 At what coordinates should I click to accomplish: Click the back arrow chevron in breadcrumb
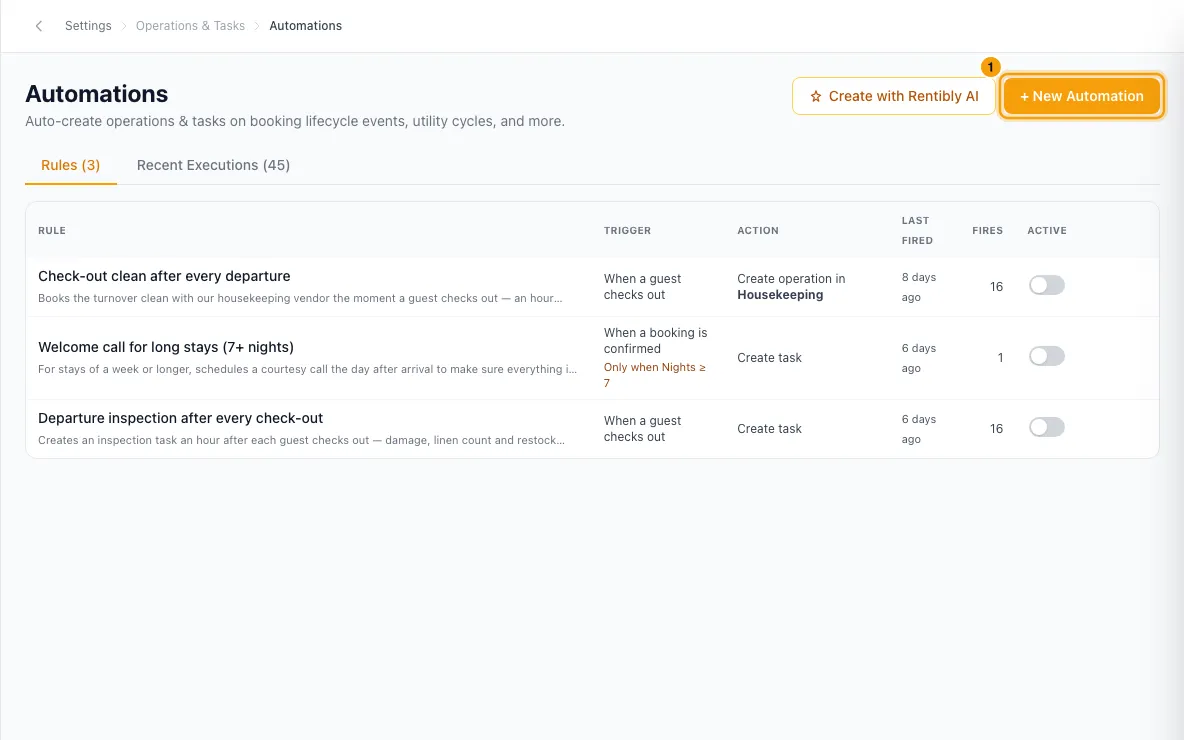(39, 26)
